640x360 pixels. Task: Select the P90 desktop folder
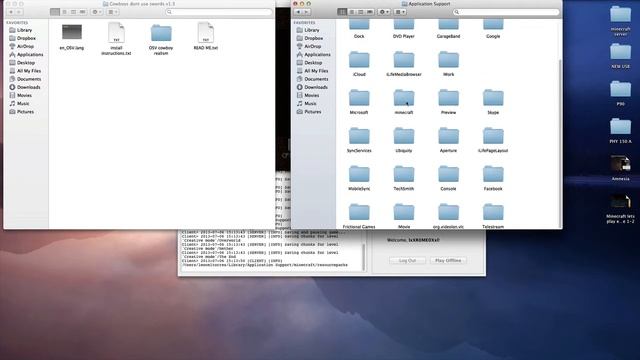click(x=620, y=90)
